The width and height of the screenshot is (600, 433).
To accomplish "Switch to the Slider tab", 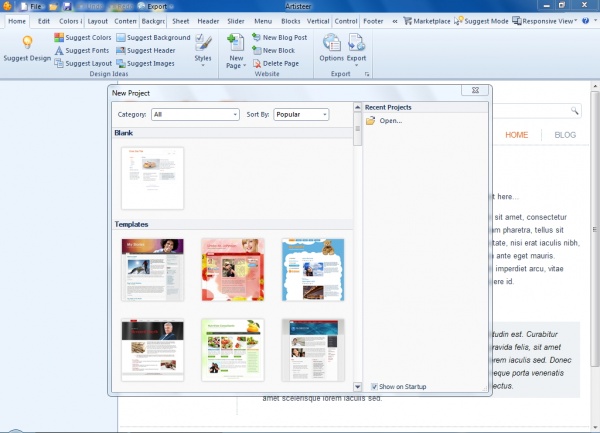I will click(236, 21).
